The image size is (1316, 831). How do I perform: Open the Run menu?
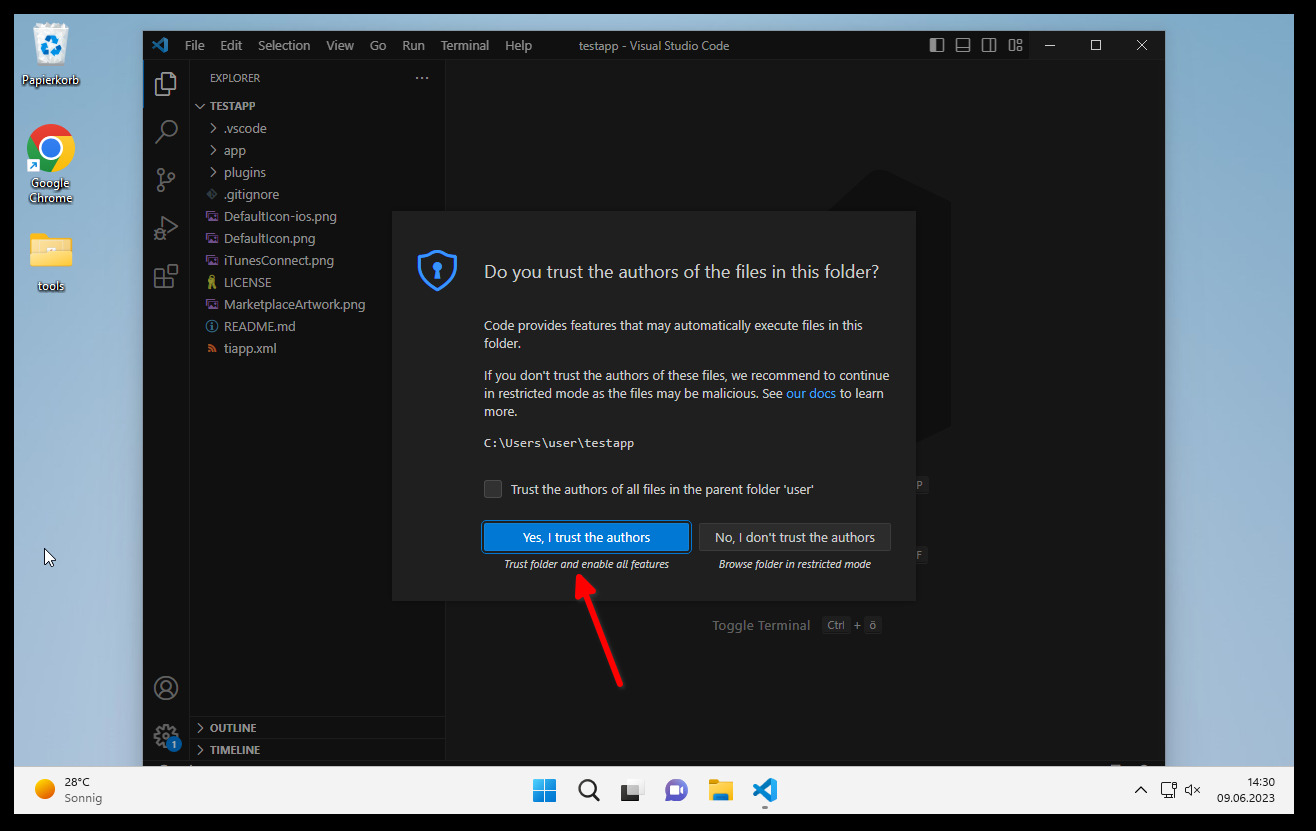[x=413, y=45]
